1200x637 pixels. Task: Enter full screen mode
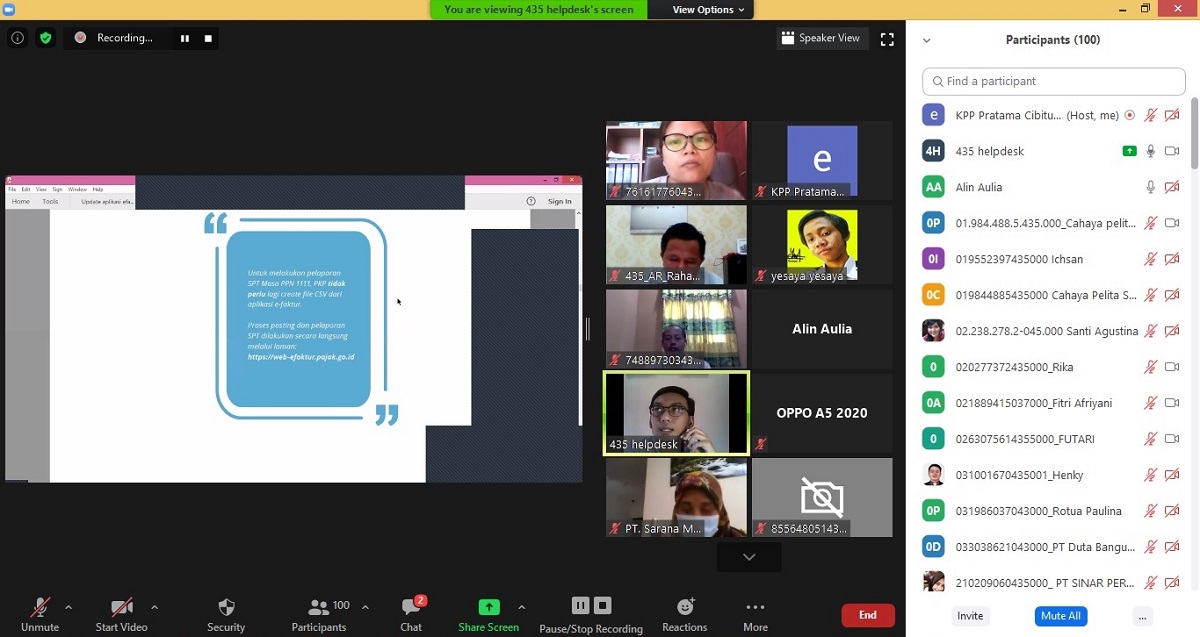pos(887,39)
